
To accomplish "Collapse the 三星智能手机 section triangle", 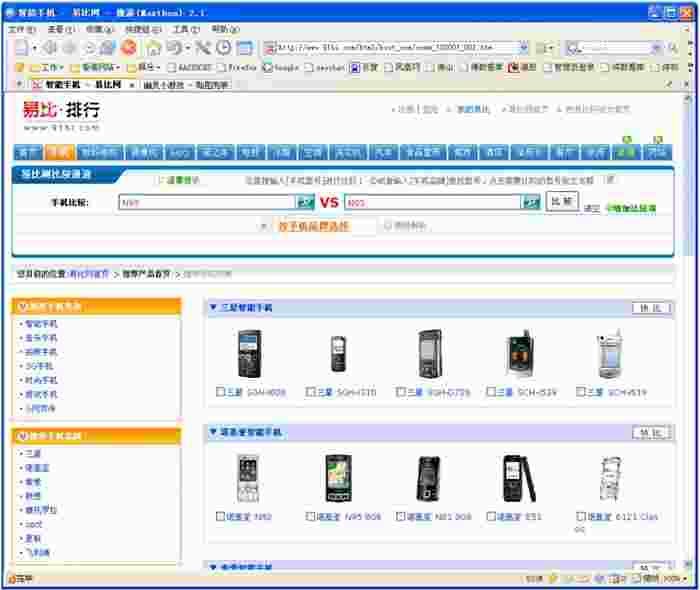I will coord(213,307).
